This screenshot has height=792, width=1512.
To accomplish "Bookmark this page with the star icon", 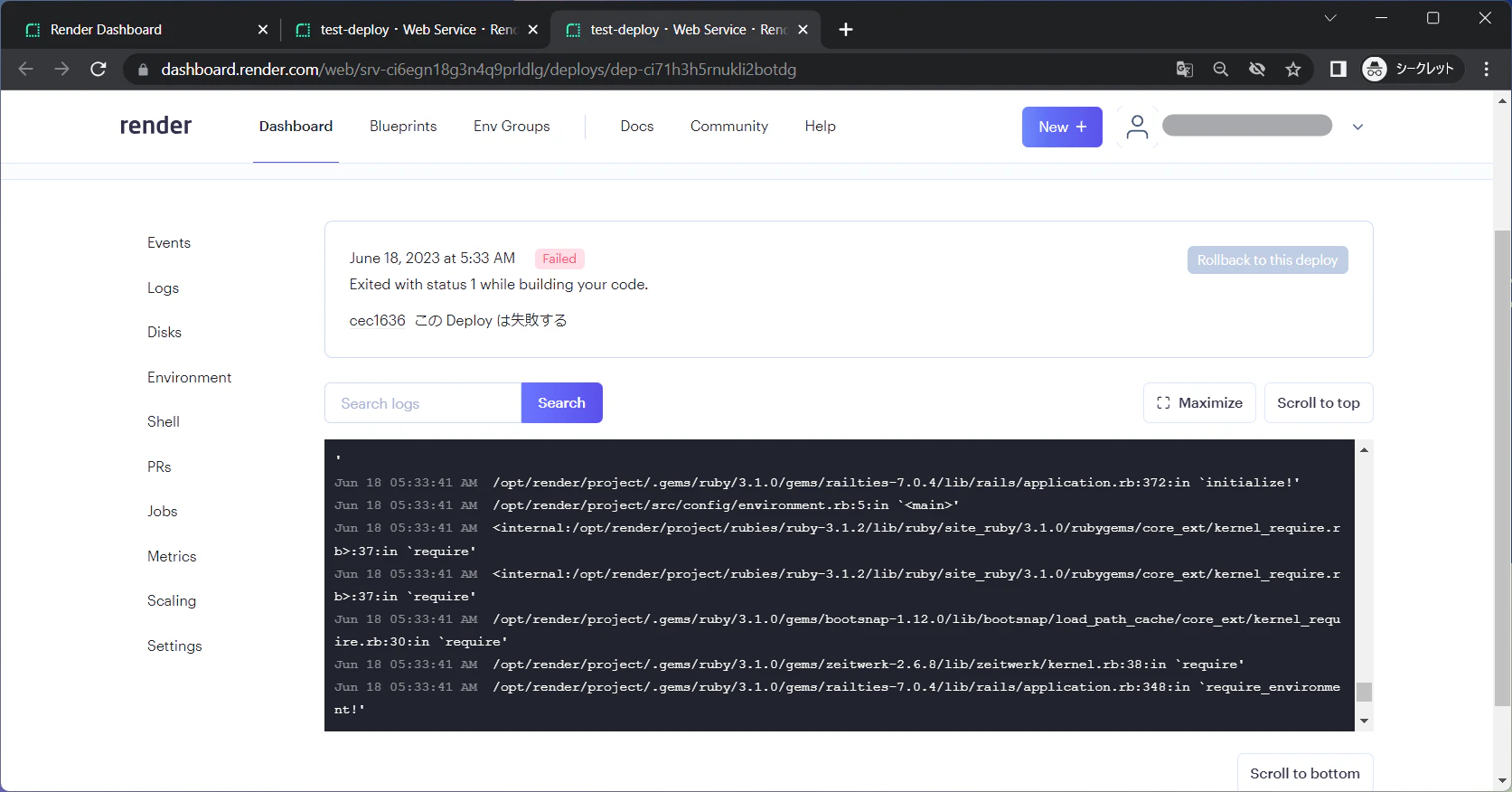I will [1293, 70].
